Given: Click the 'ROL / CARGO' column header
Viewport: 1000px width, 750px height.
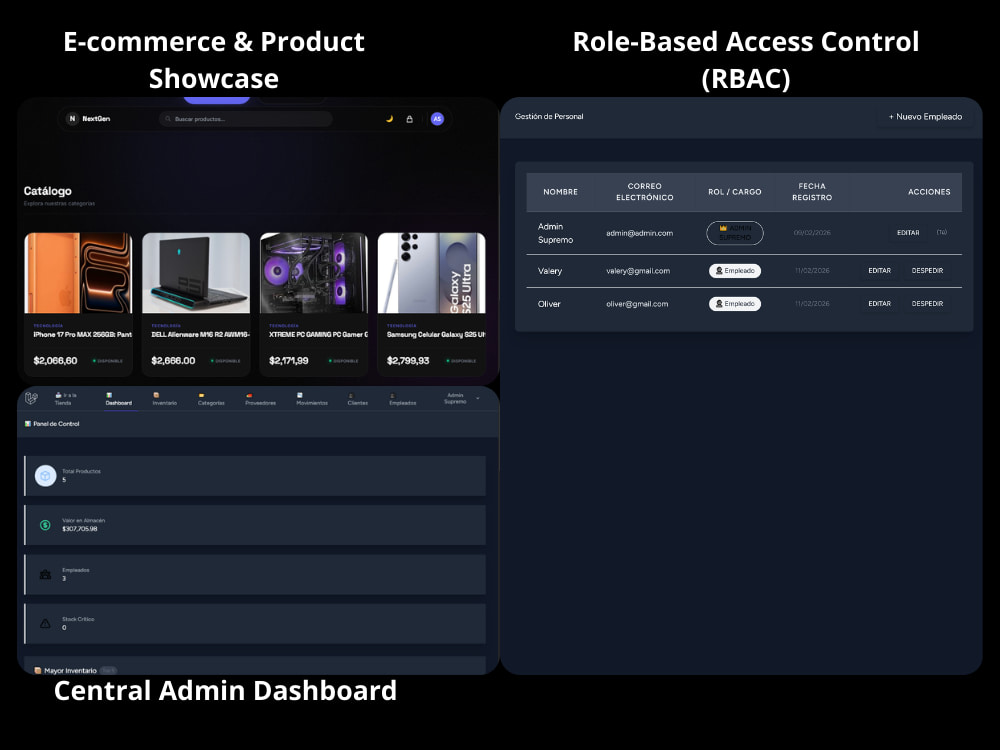Looking at the screenshot, I should coord(735,192).
